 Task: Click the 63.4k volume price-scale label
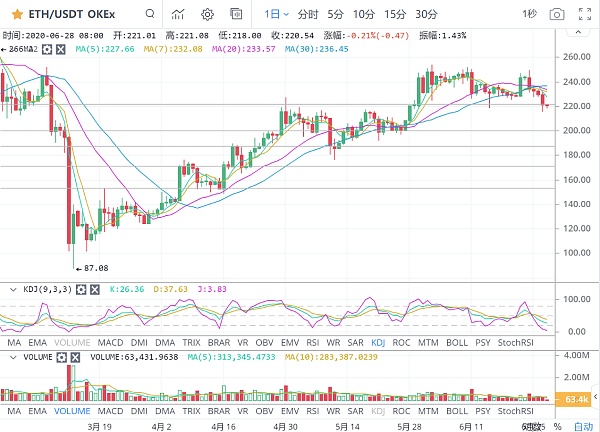coord(577,400)
